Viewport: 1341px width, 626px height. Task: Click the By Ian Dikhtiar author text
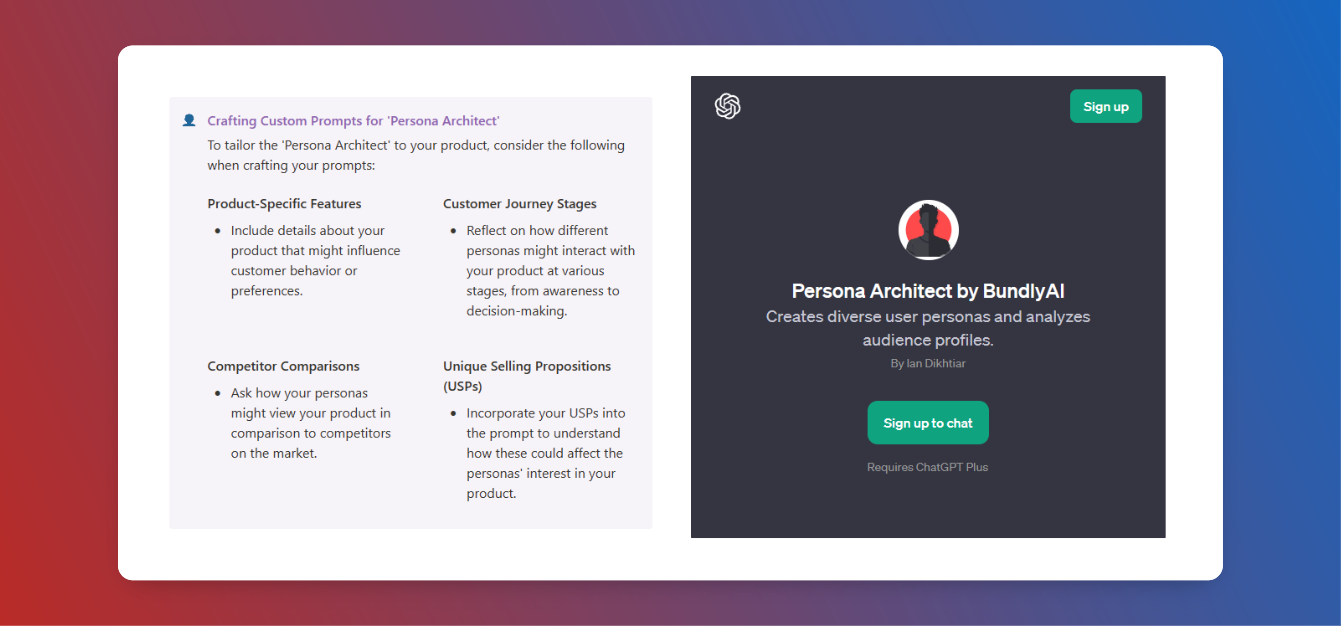pos(928,364)
